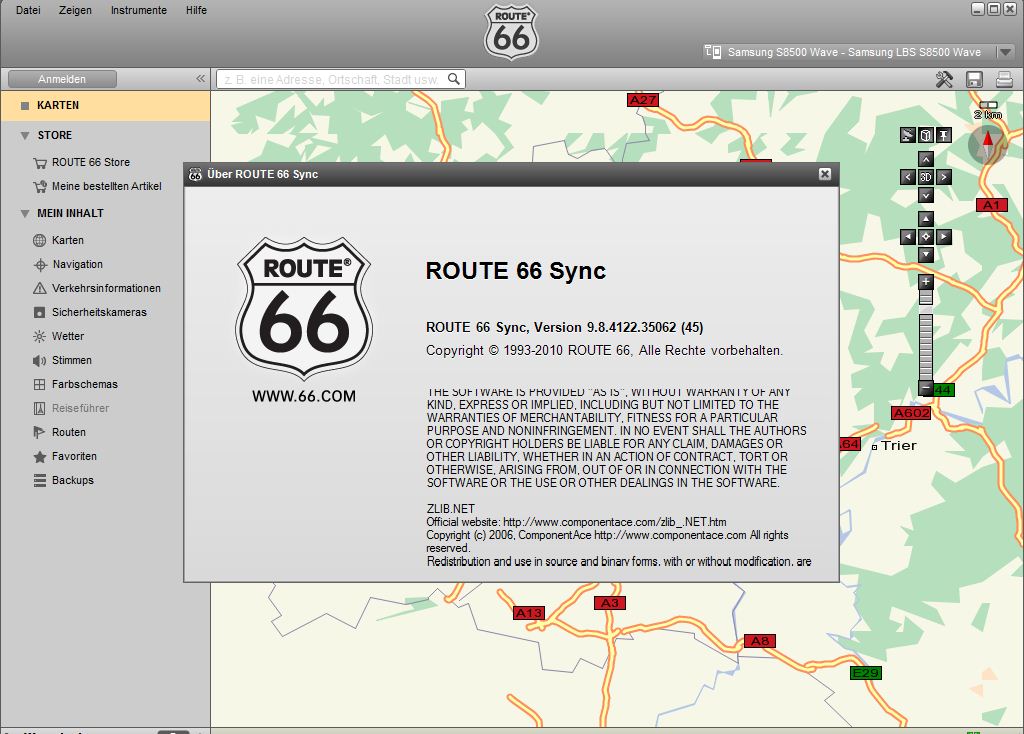Close the Über ROUTE 66 Sync dialog
Screen dimensions: 1024x734
(825, 174)
